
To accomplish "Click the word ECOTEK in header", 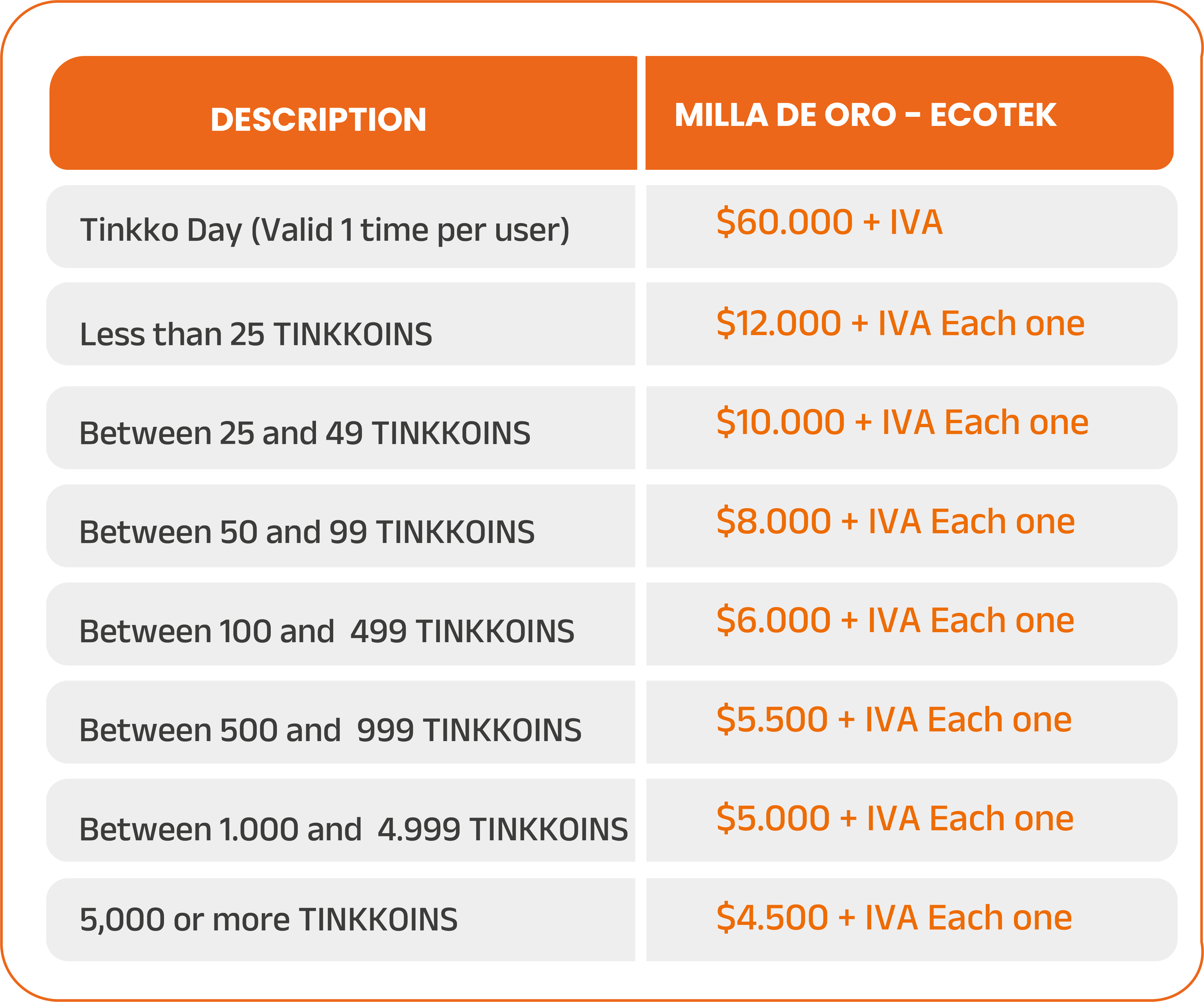I will [992, 115].
